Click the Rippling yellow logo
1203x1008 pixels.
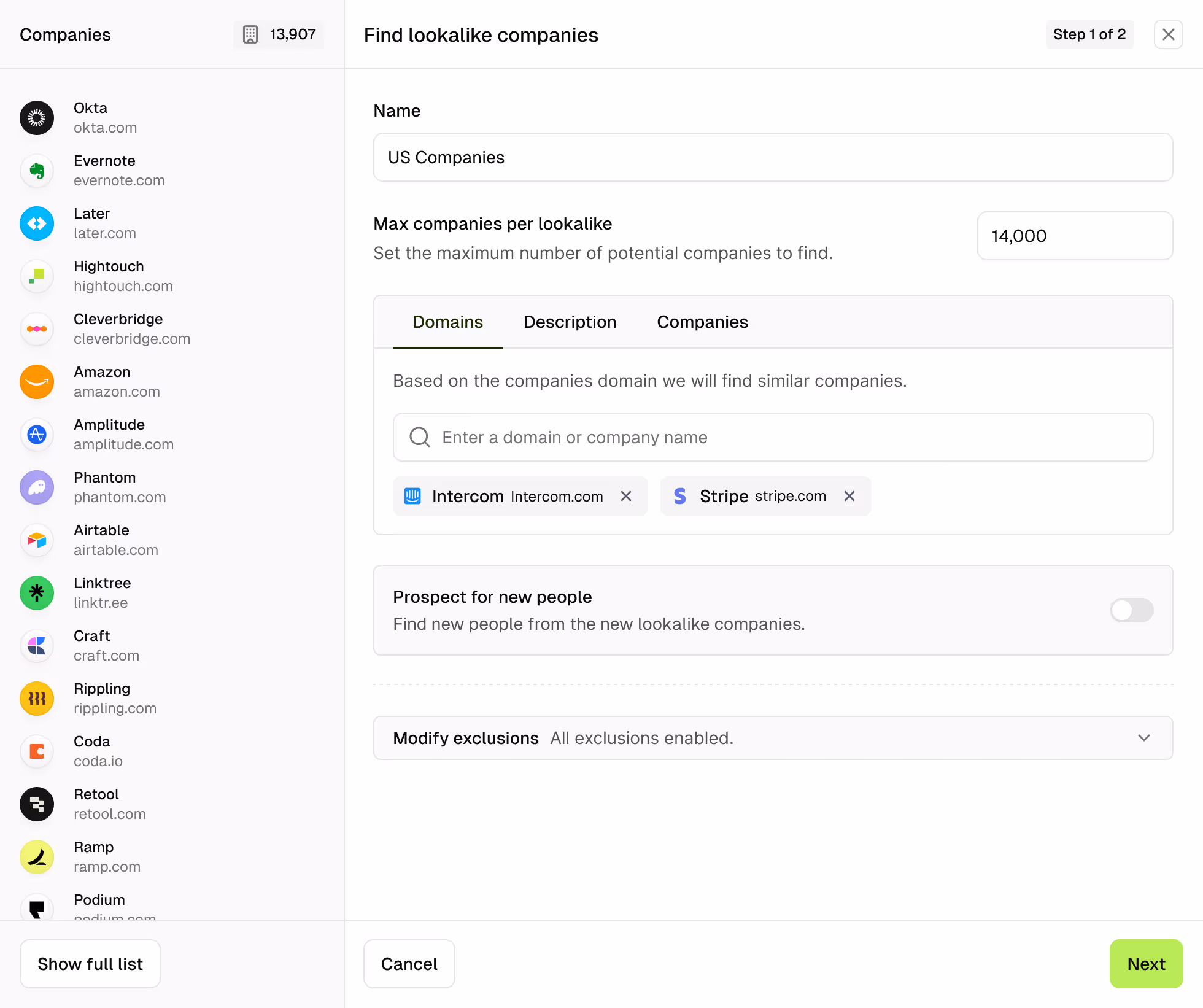pos(37,699)
